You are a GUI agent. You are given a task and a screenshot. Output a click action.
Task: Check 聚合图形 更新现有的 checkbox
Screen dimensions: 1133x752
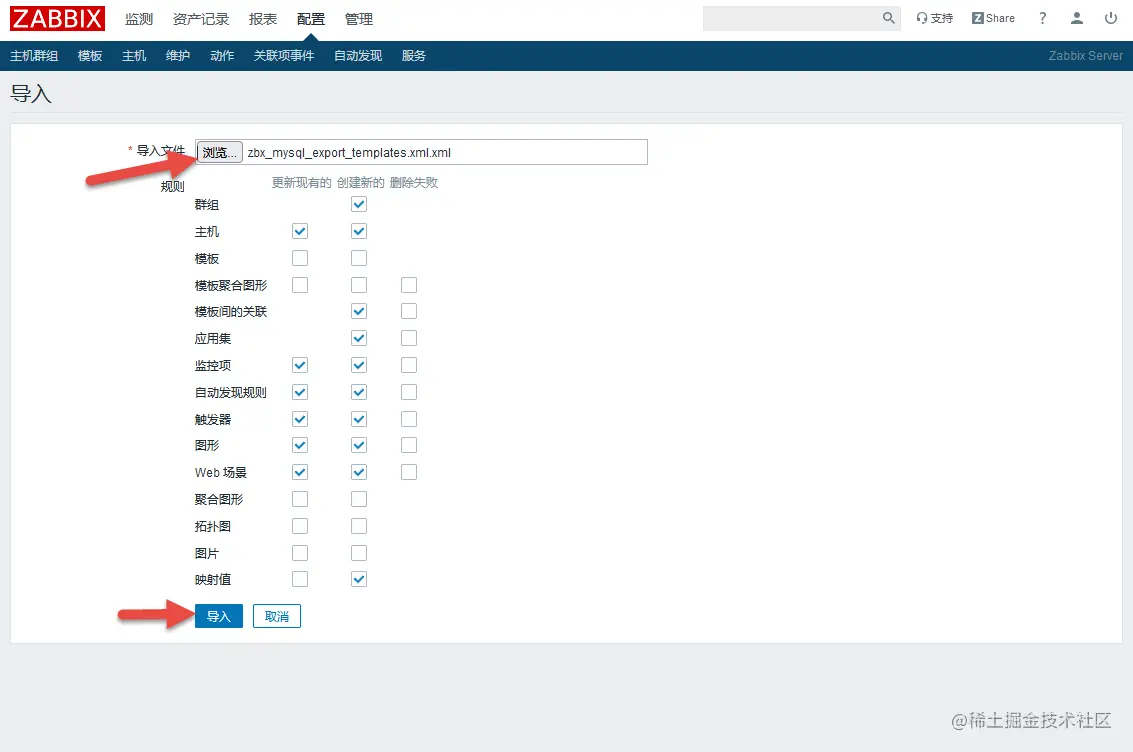[x=299, y=498]
